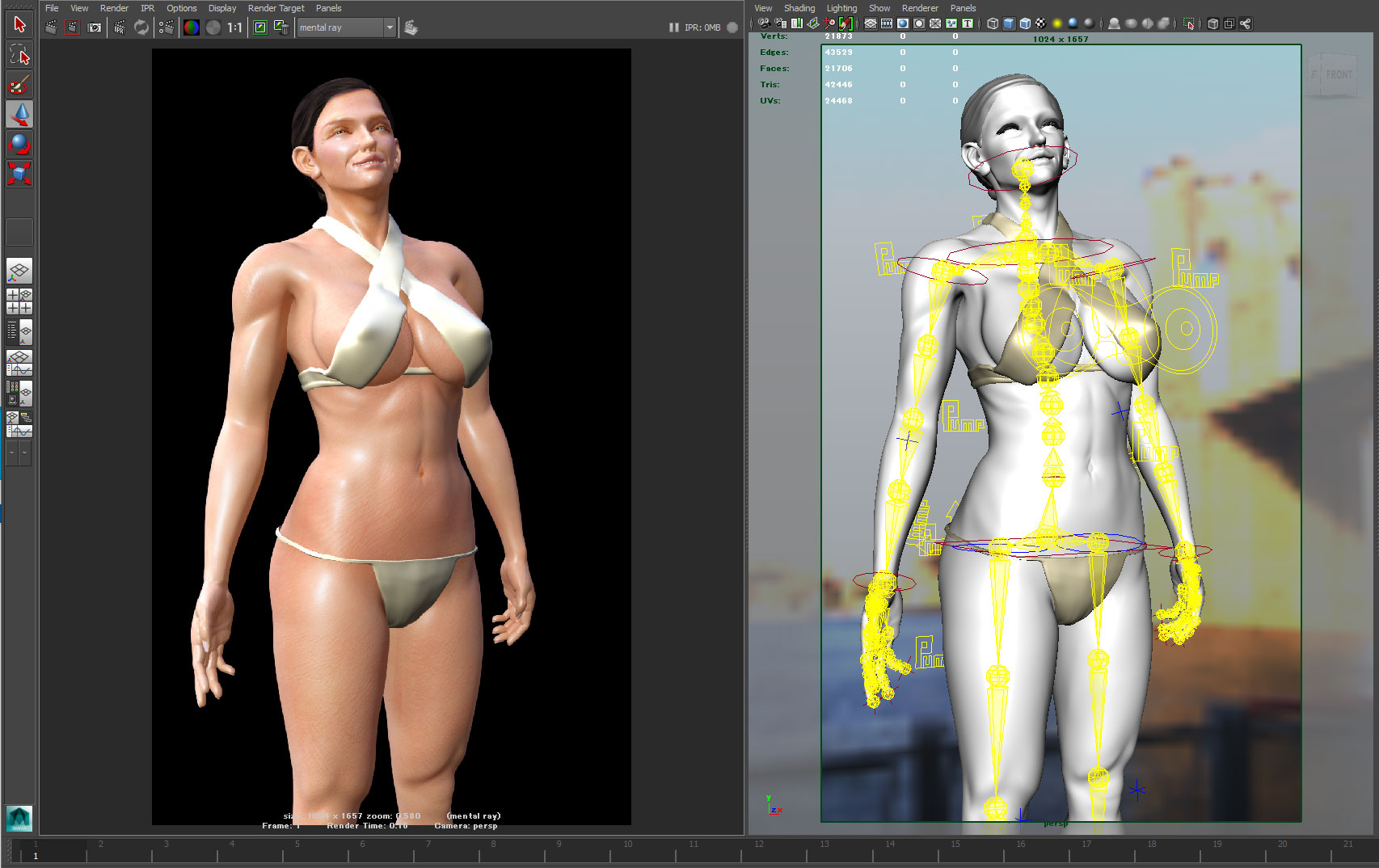Click the IPR stop gray circle

pyautogui.click(x=732, y=27)
